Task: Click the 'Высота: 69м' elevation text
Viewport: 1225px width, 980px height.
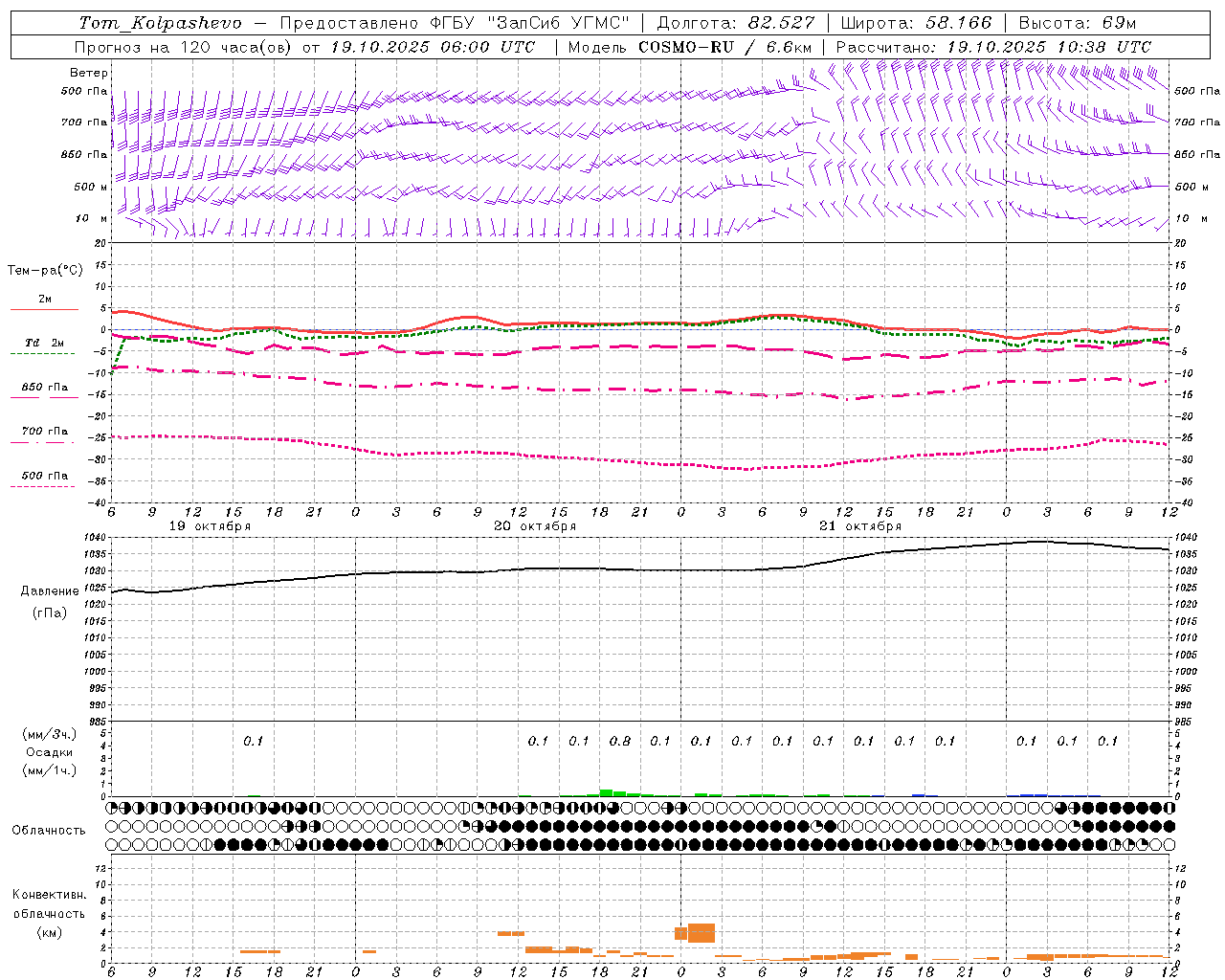Action: pos(1078,23)
